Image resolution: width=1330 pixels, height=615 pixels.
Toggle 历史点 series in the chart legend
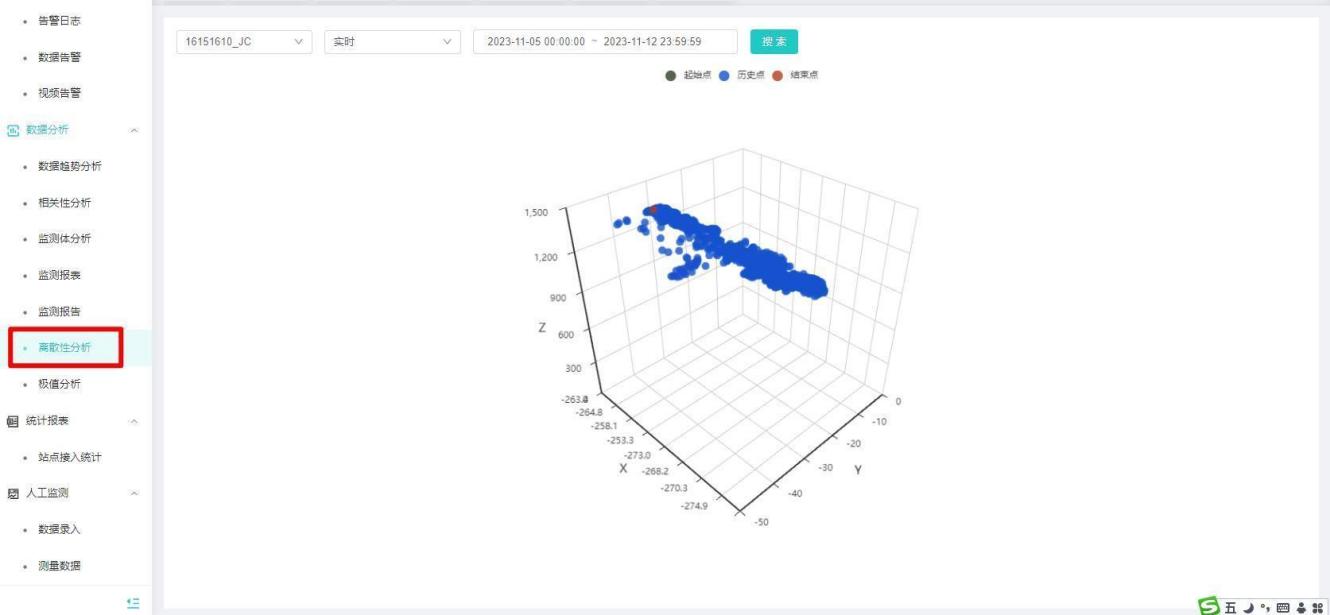740,75
